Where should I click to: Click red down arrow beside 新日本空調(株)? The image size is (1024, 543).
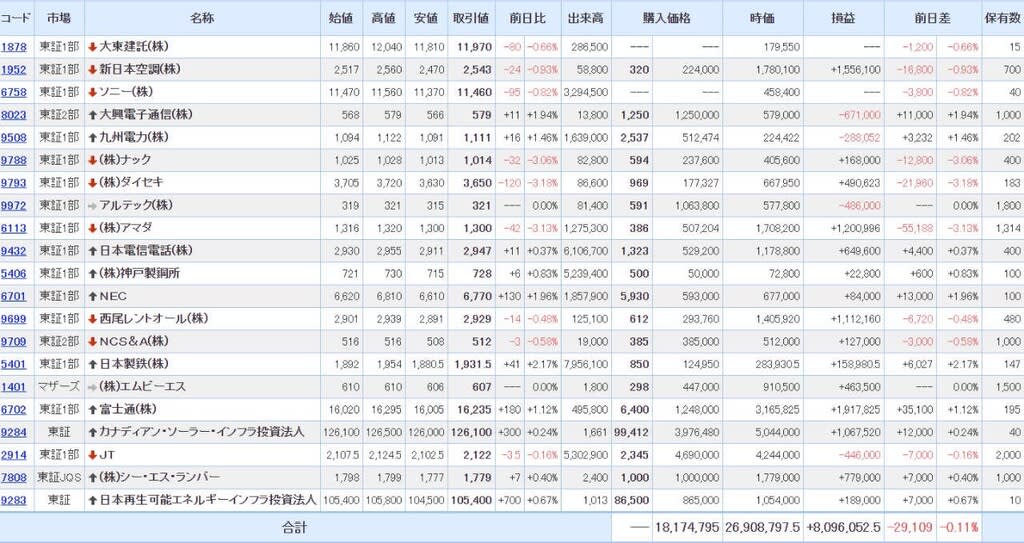point(92,70)
